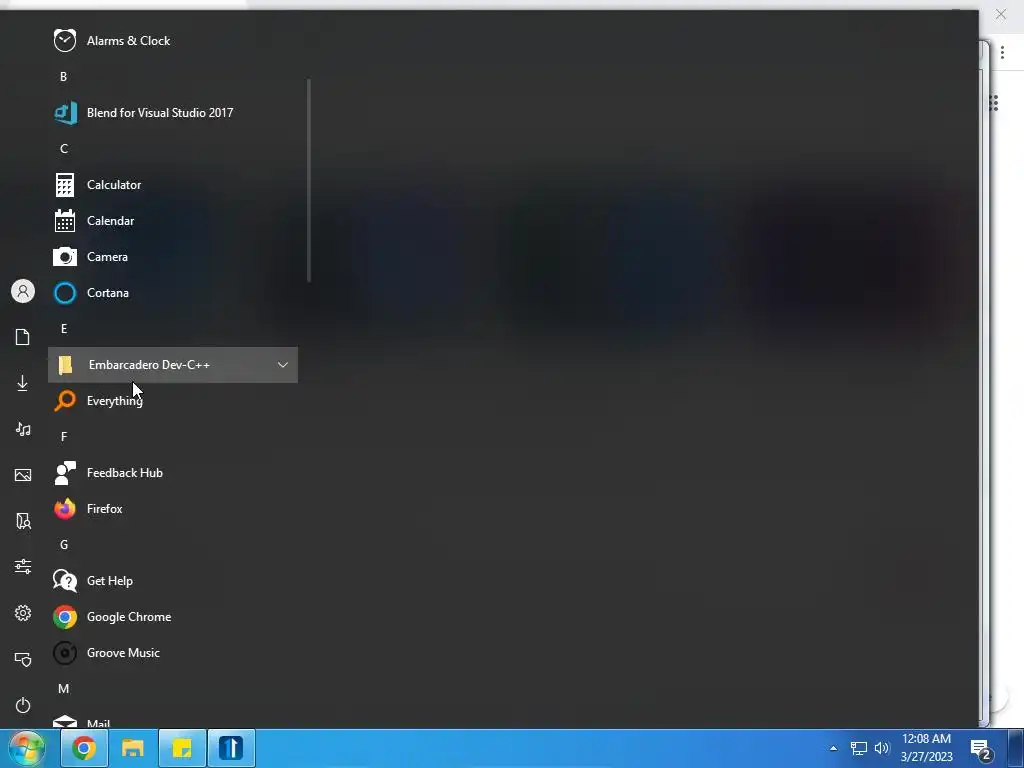
Task: Open the user account icon in sidebar
Action: pos(23,291)
